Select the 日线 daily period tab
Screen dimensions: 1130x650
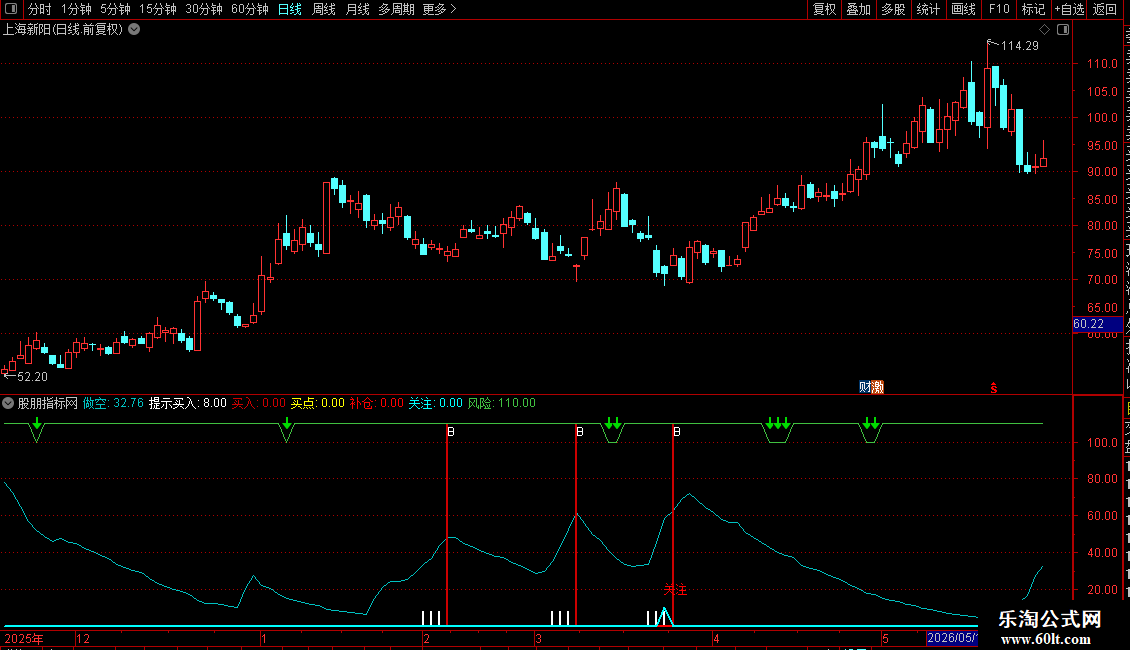(x=290, y=9)
